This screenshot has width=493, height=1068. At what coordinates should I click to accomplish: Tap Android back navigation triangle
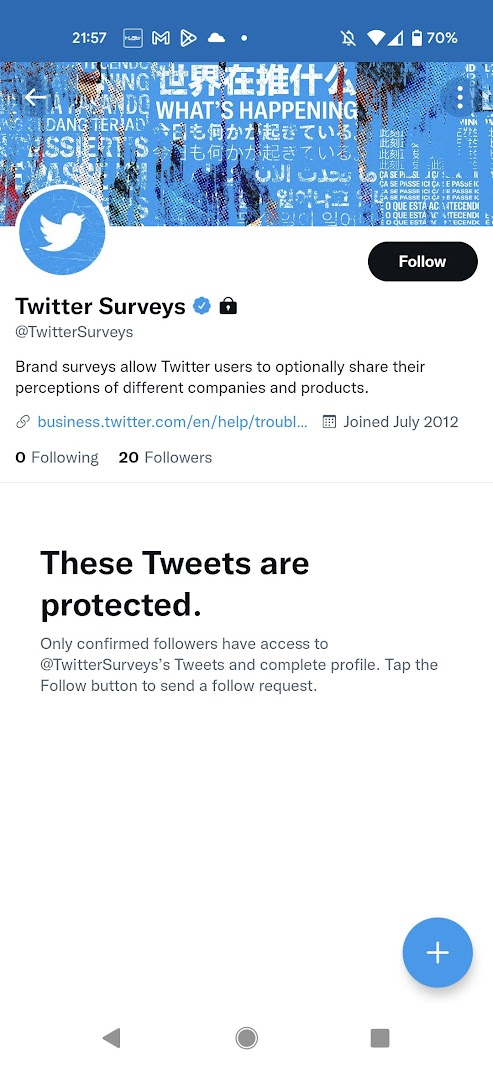click(111, 1037)
